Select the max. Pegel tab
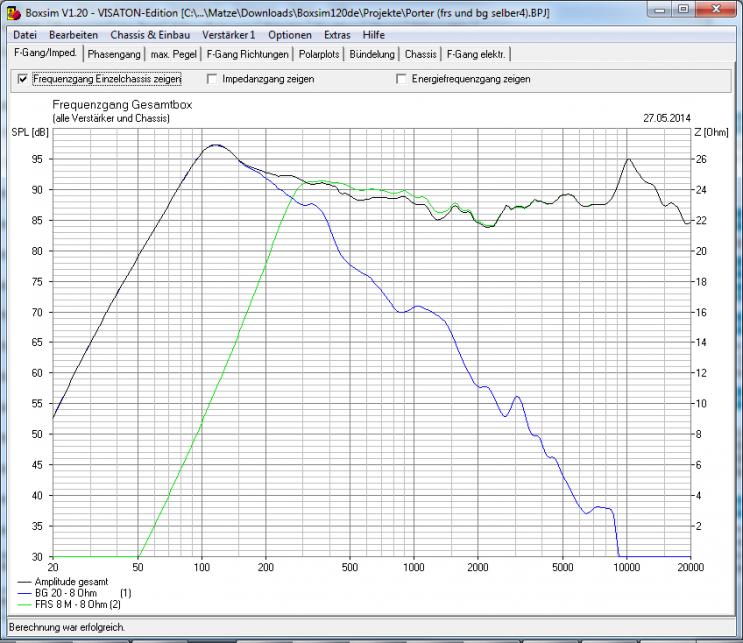Viewport: 743px width, 643px height. point(174,54)
